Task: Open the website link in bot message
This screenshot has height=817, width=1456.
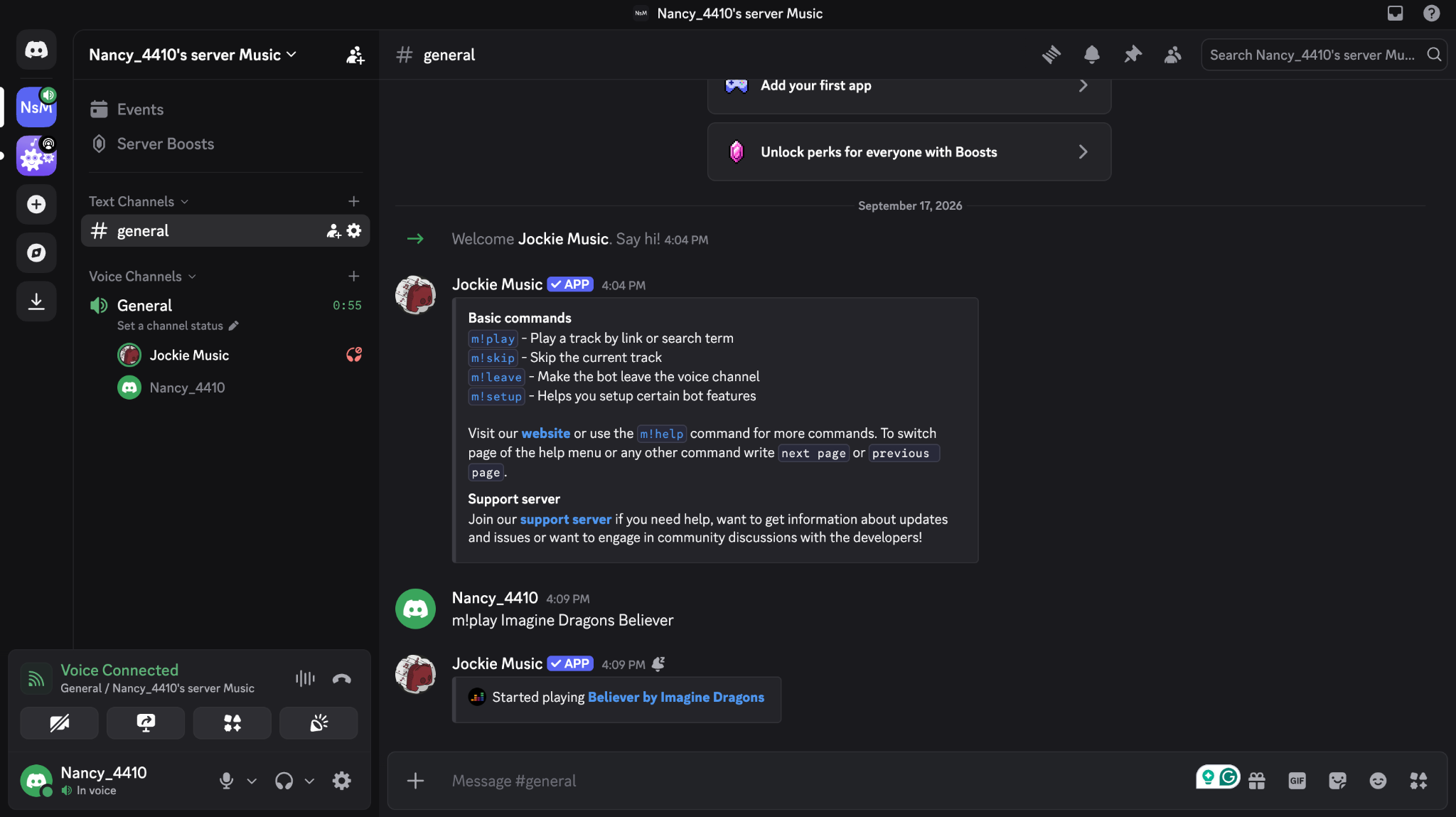Action: (x=545, y=433)
